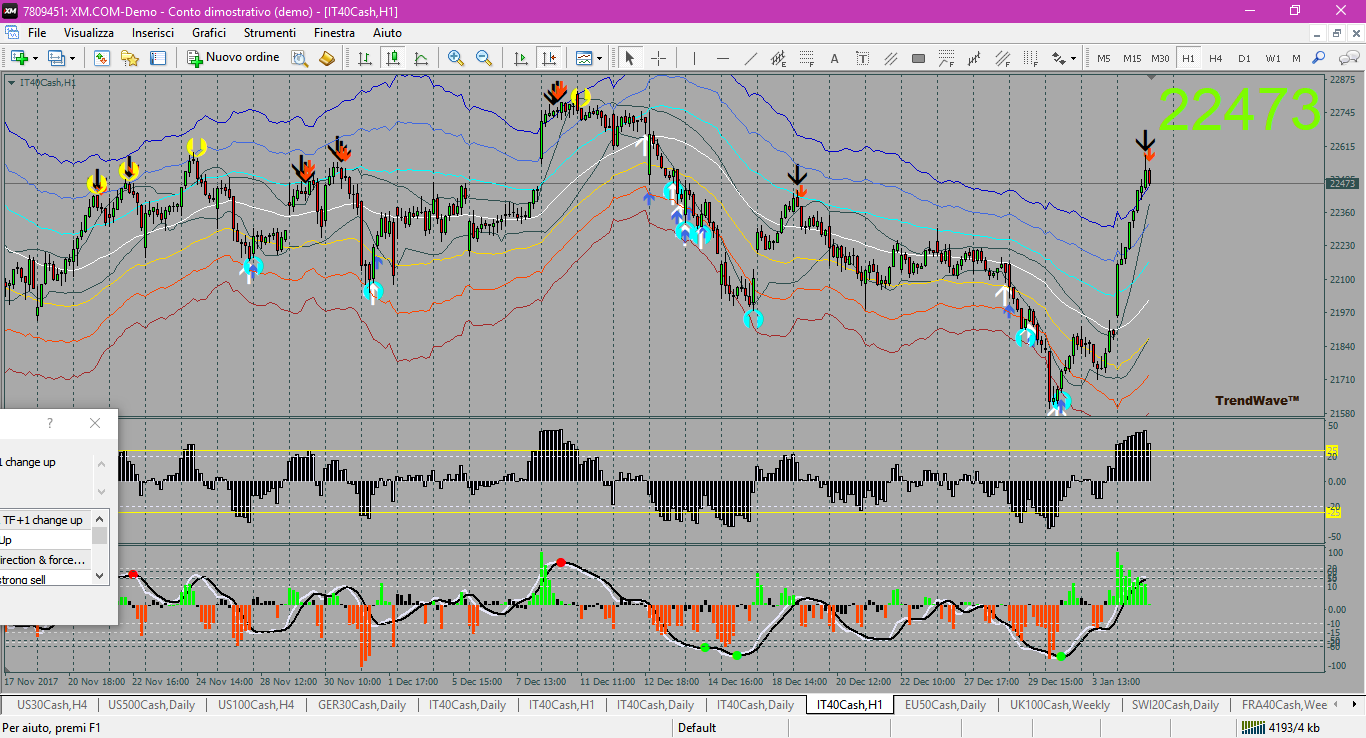Switch to US30Cash,H4 chart tab
This screenshot has width=1366, height=738.
(x=52, y=704)
